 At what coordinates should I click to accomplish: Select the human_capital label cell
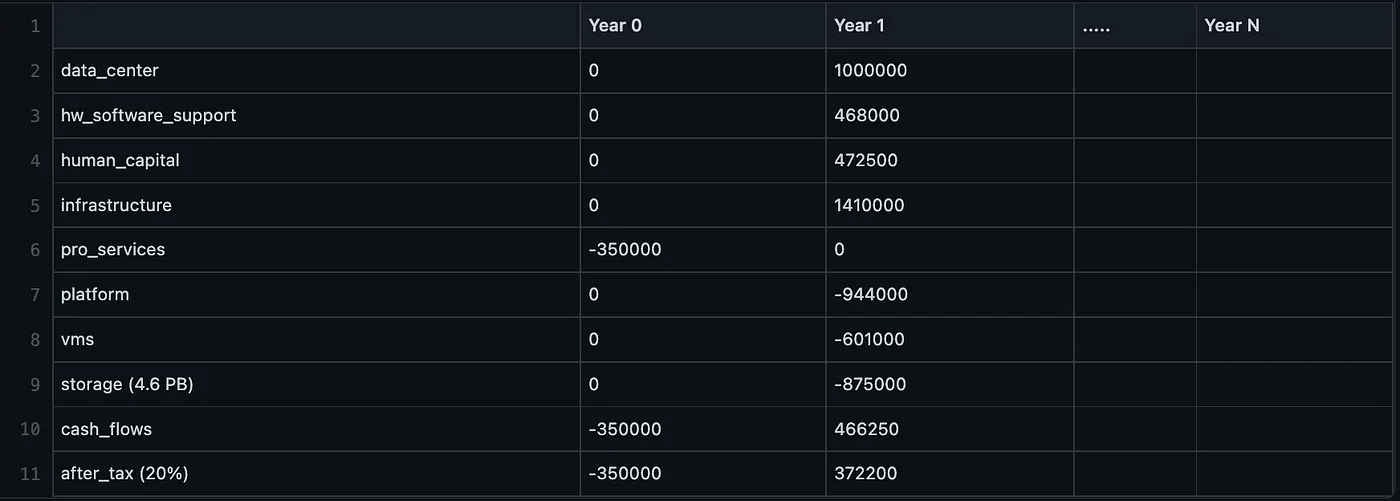coord(120,160)
